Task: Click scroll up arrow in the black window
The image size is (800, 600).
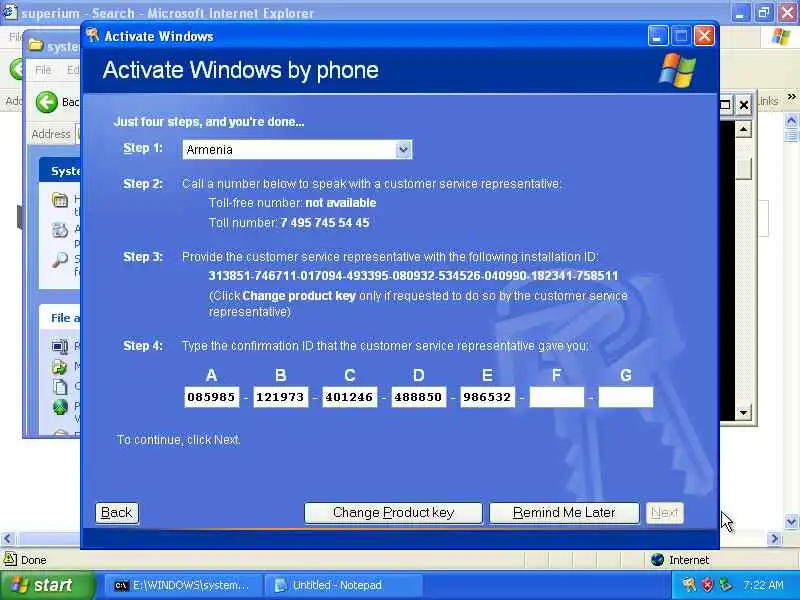Action: [743, 130]
